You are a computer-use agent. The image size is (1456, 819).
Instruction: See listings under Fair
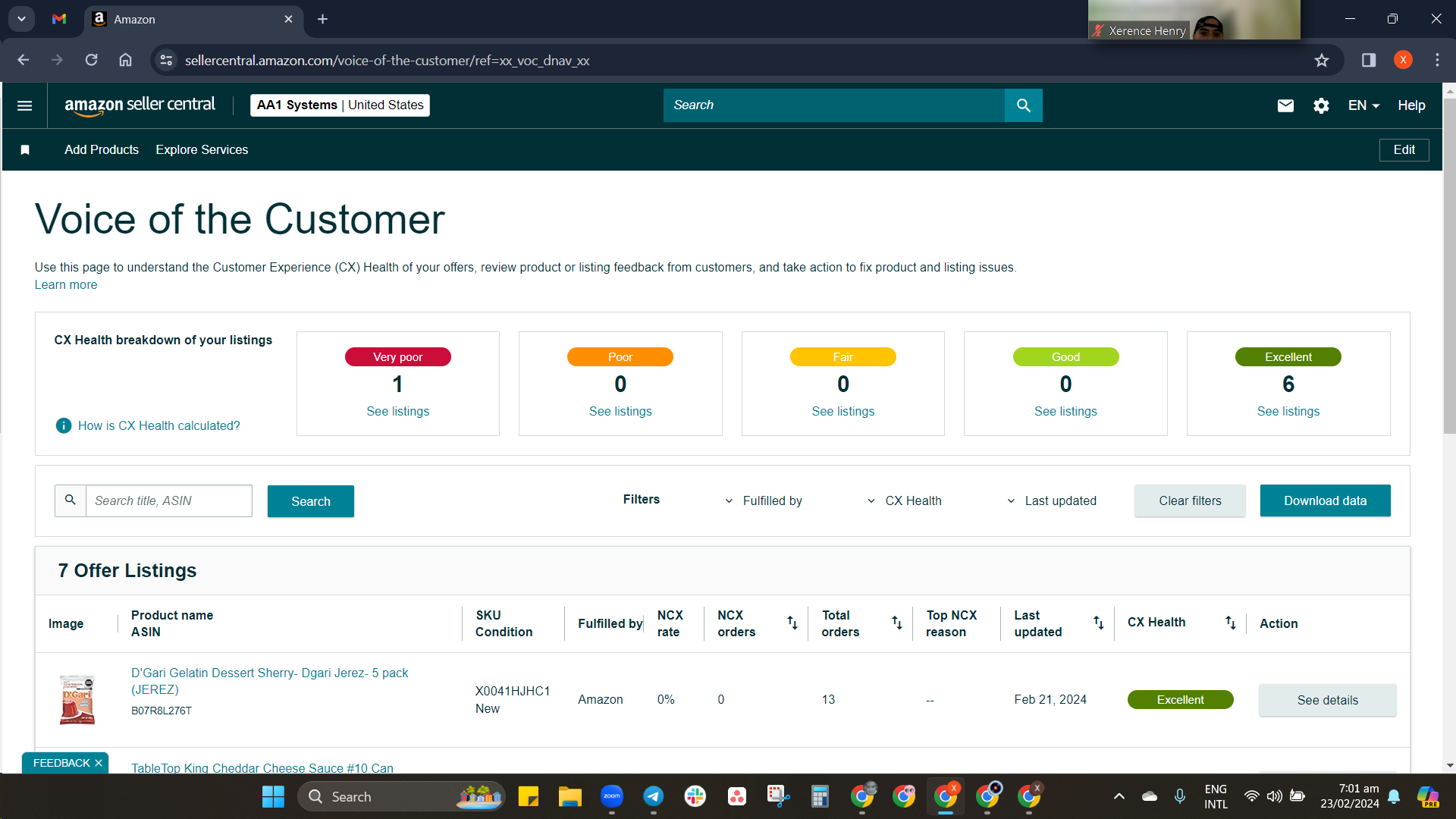click(843, 411)
